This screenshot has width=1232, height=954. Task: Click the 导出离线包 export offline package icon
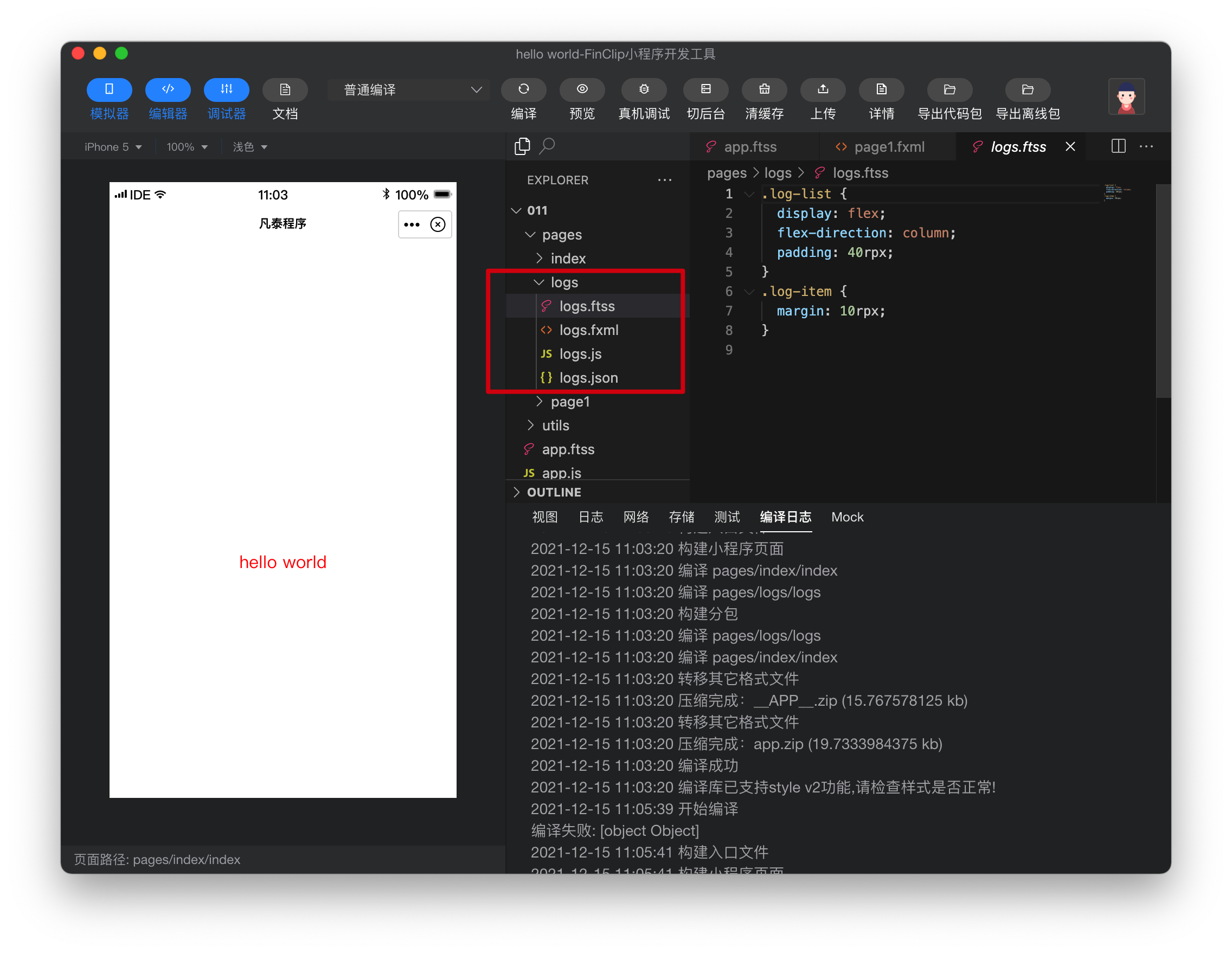pyautogui.click(x=1028, y=89)
